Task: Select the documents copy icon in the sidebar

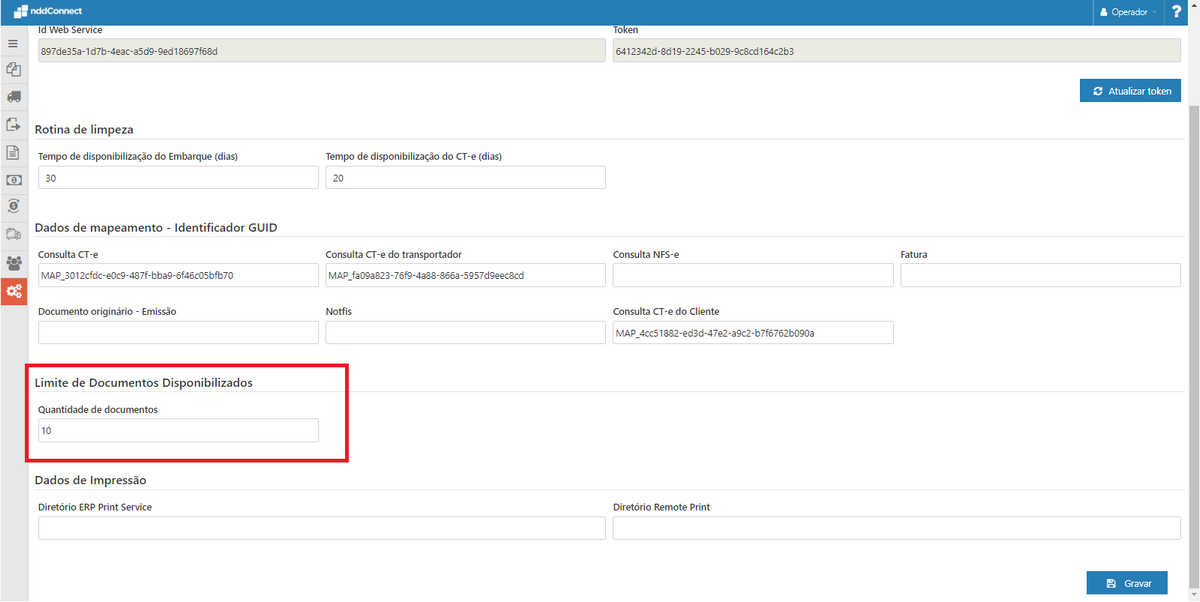Action: (13, 70)
